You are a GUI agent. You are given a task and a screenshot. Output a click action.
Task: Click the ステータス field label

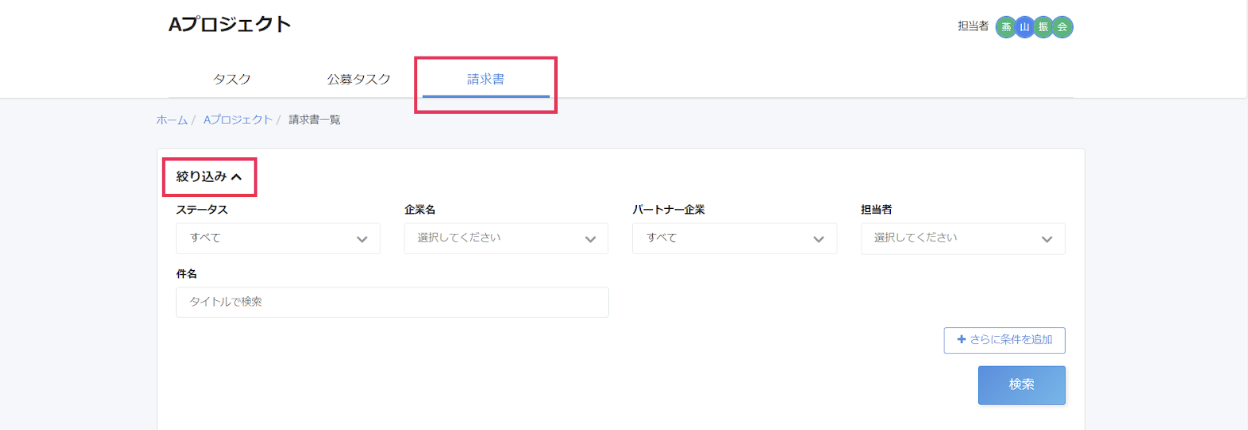202,210
